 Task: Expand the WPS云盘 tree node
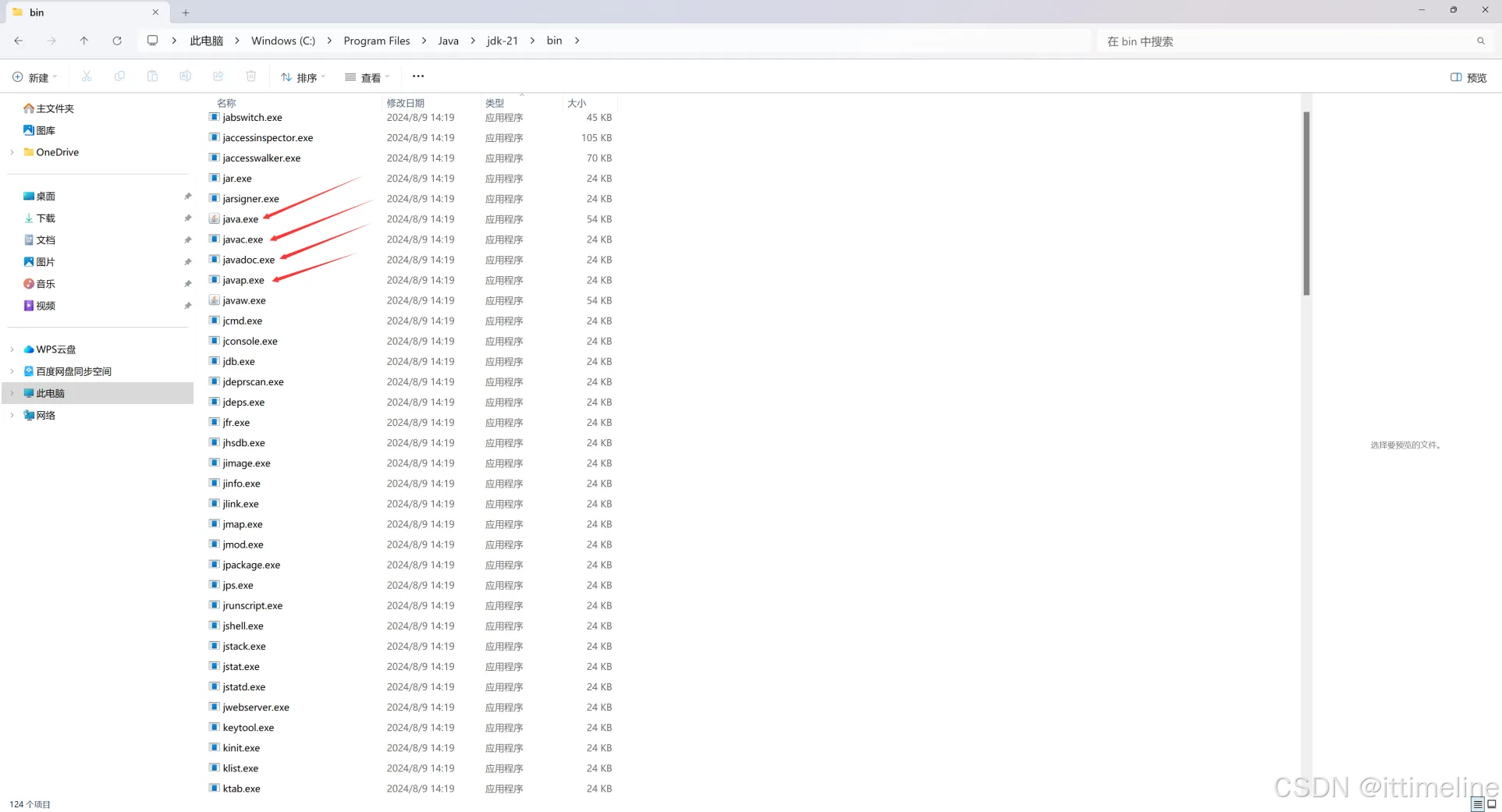click(x=12, y=349)
